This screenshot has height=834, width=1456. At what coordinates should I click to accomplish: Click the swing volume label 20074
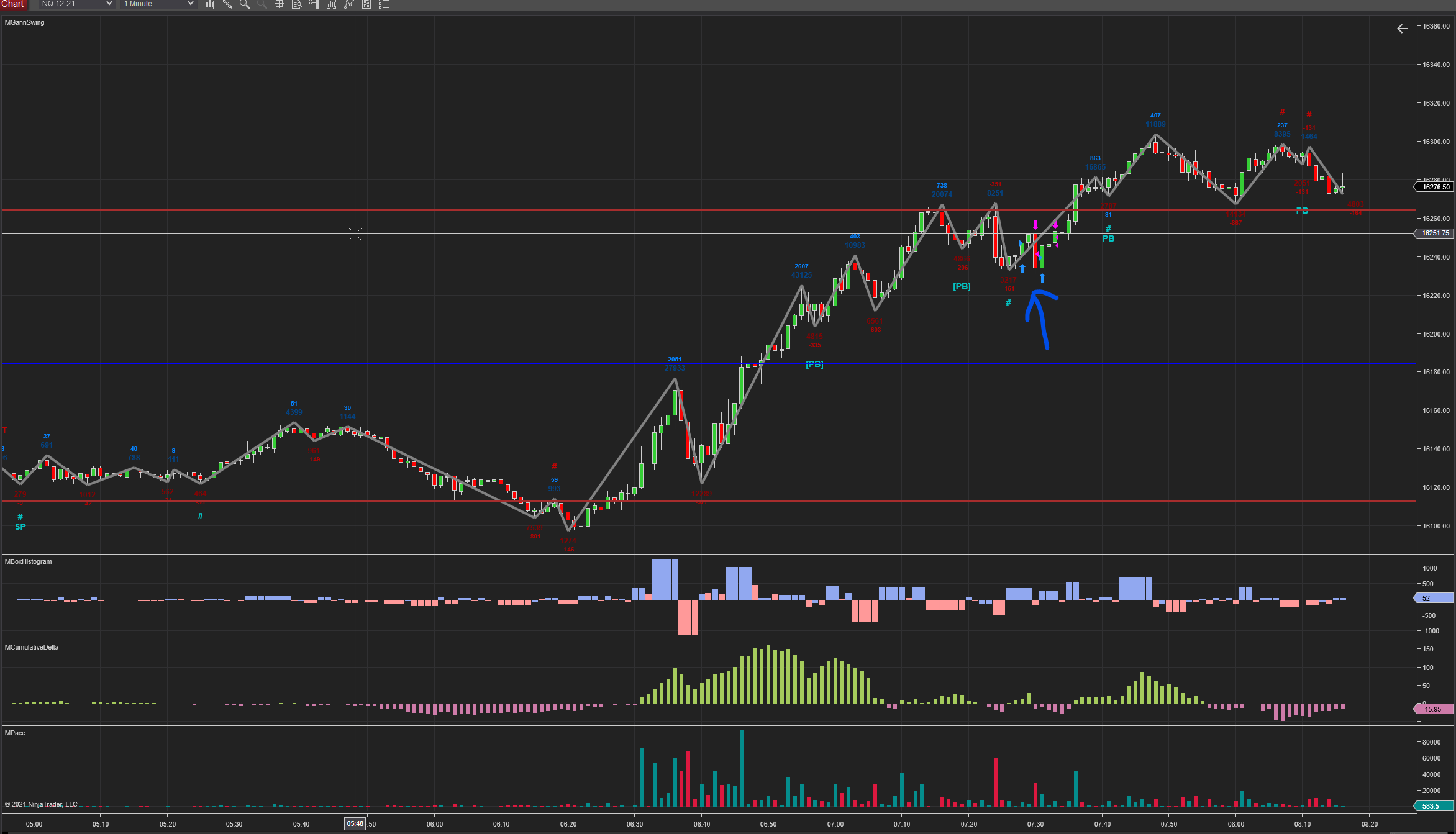tap(942, 194)
